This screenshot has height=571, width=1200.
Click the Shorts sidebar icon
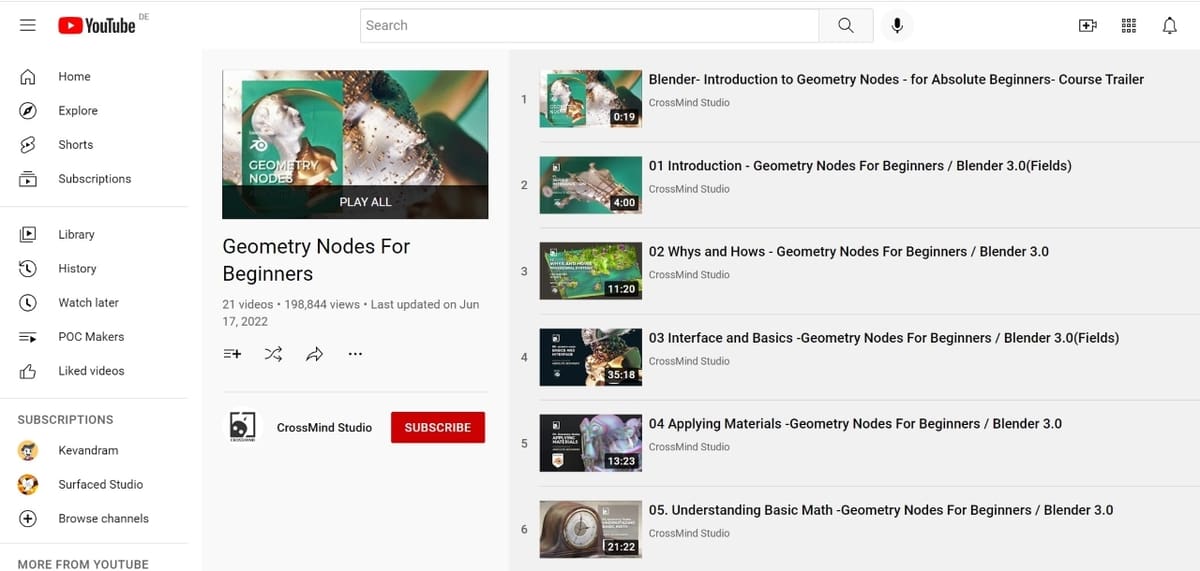point(28,145)
